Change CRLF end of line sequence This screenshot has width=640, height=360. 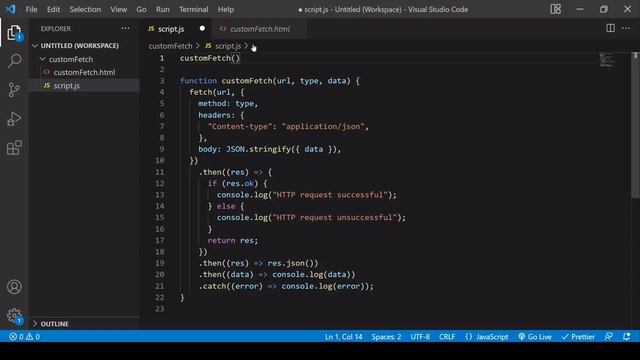447,337
